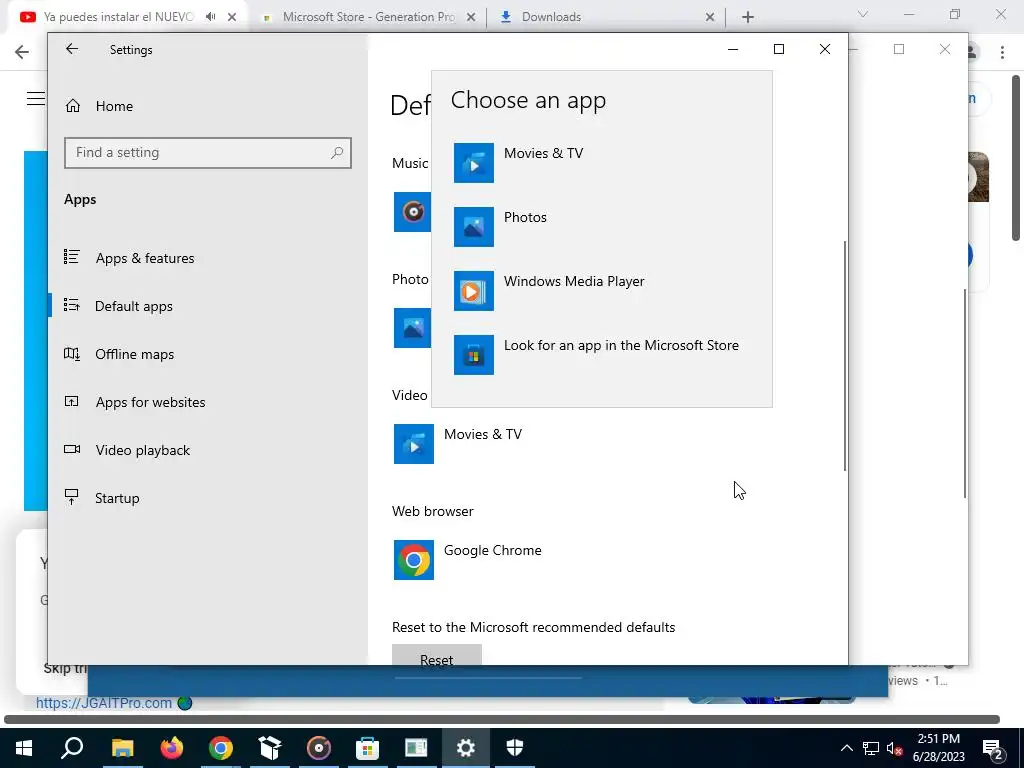Show hidden system tray icons
This screenshot has width=1024, height=768.
coord(846,748)
